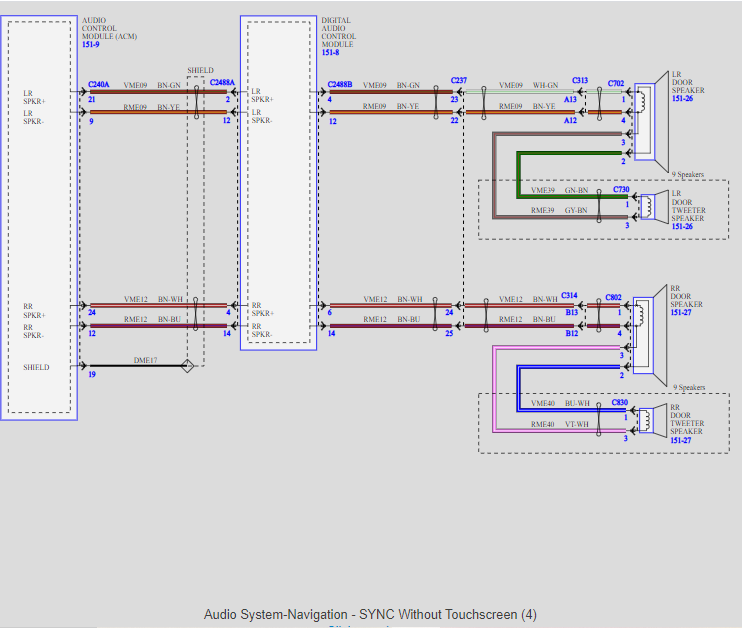The image size is (742, 628).
Task: Select pin A12 at connector C313
Action: (570, 120)
